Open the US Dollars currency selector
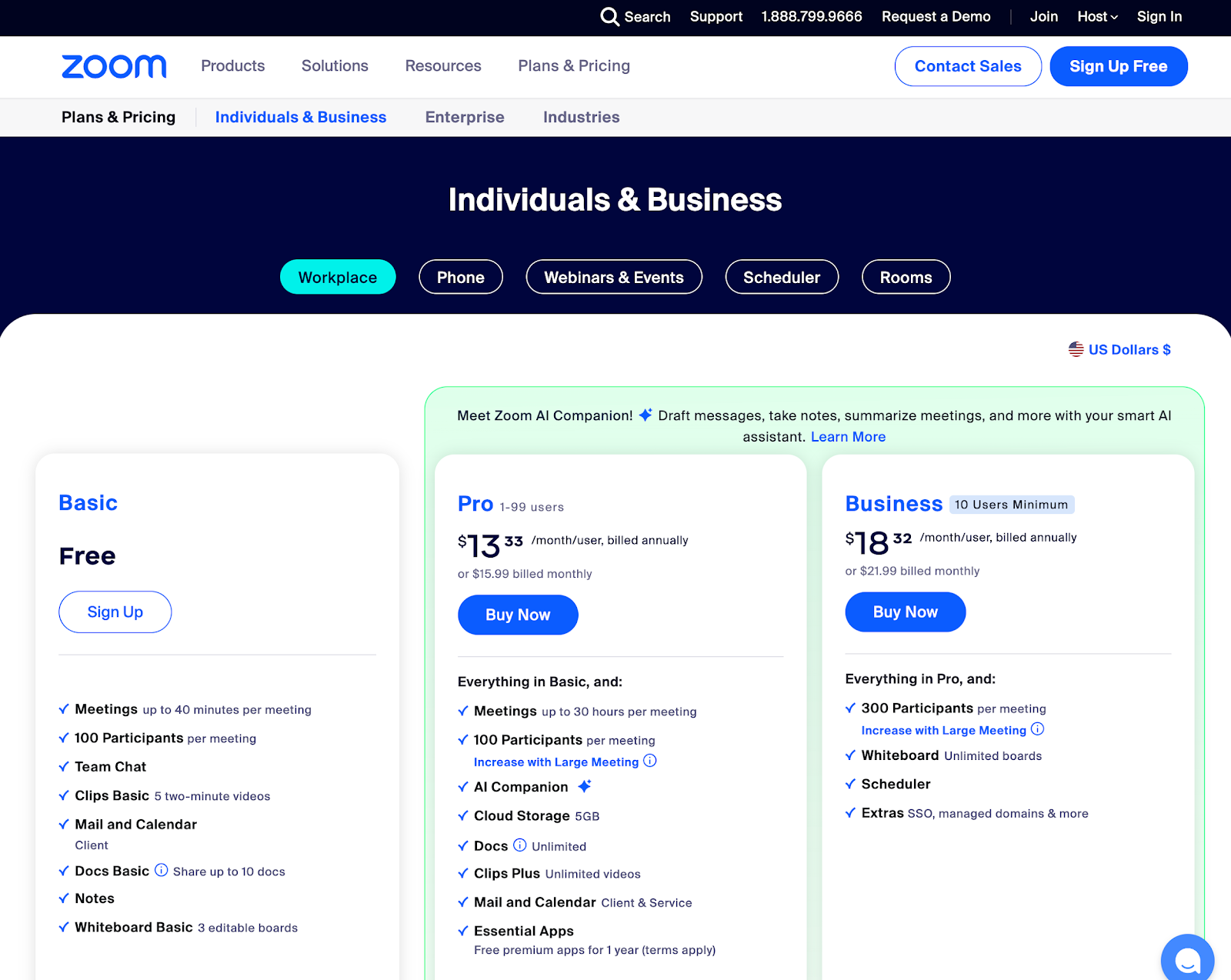 point(1129,348)
